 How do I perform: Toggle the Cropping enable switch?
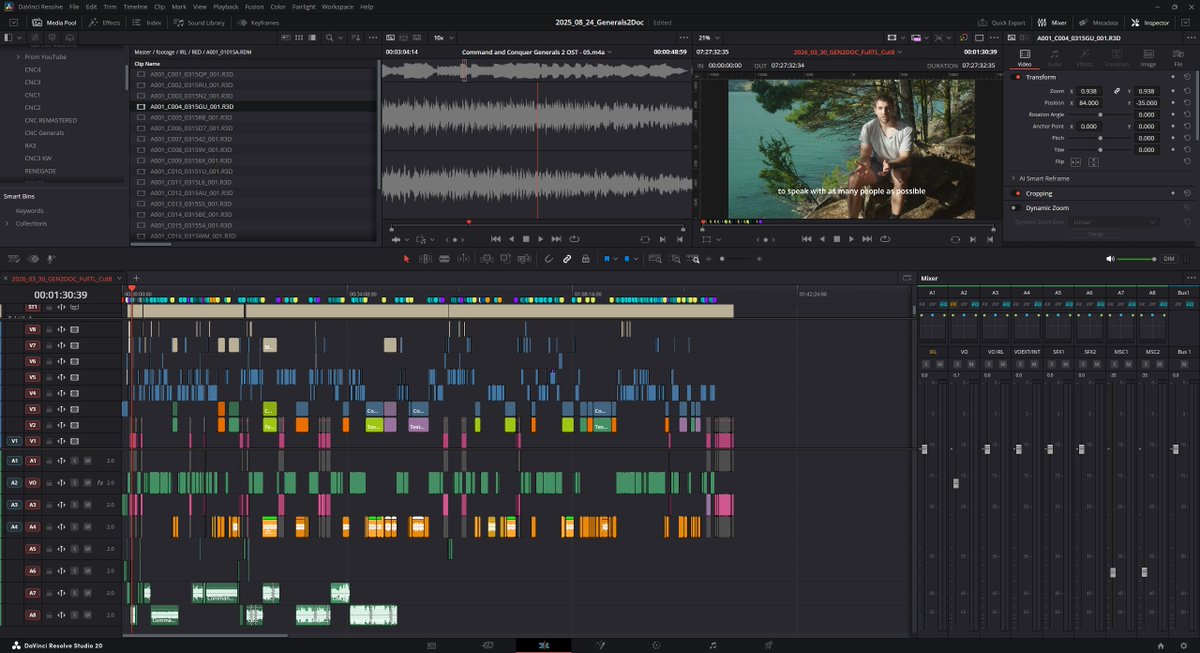pyautogui.click(x=1016, y=194)
